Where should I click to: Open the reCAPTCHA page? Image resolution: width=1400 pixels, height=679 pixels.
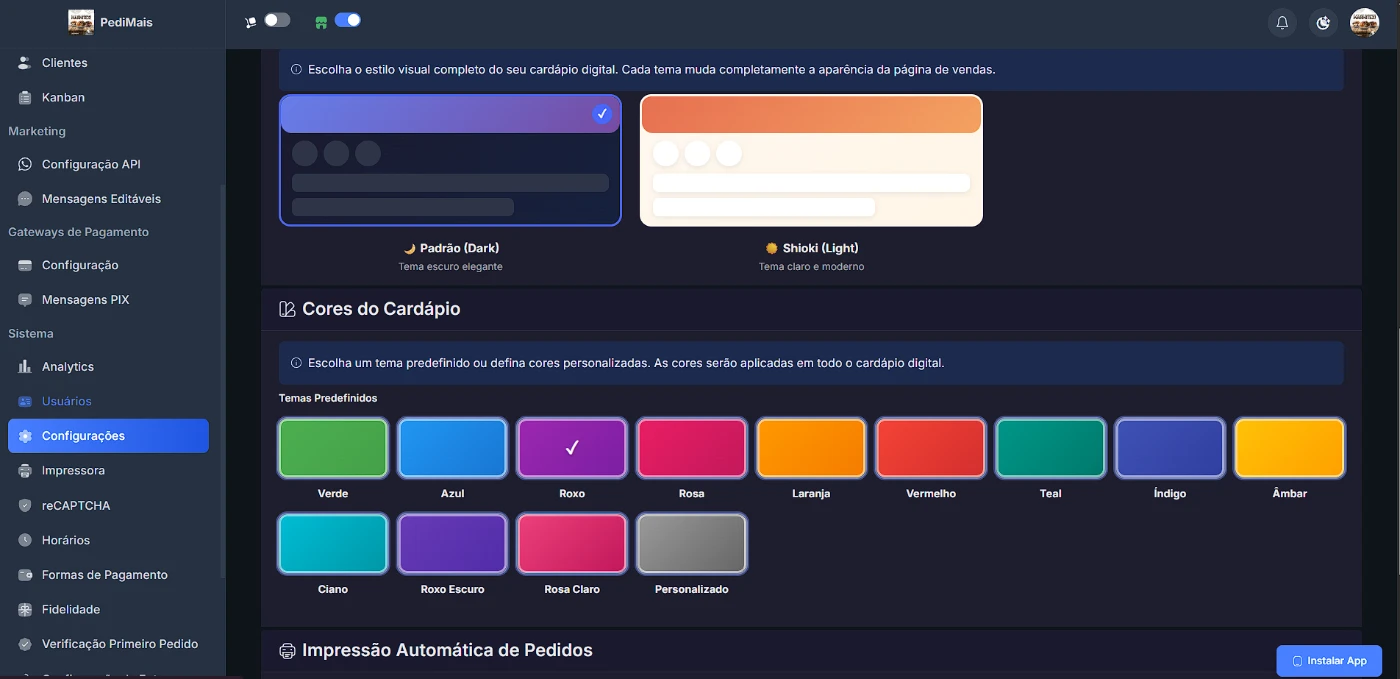click(76, 506)
